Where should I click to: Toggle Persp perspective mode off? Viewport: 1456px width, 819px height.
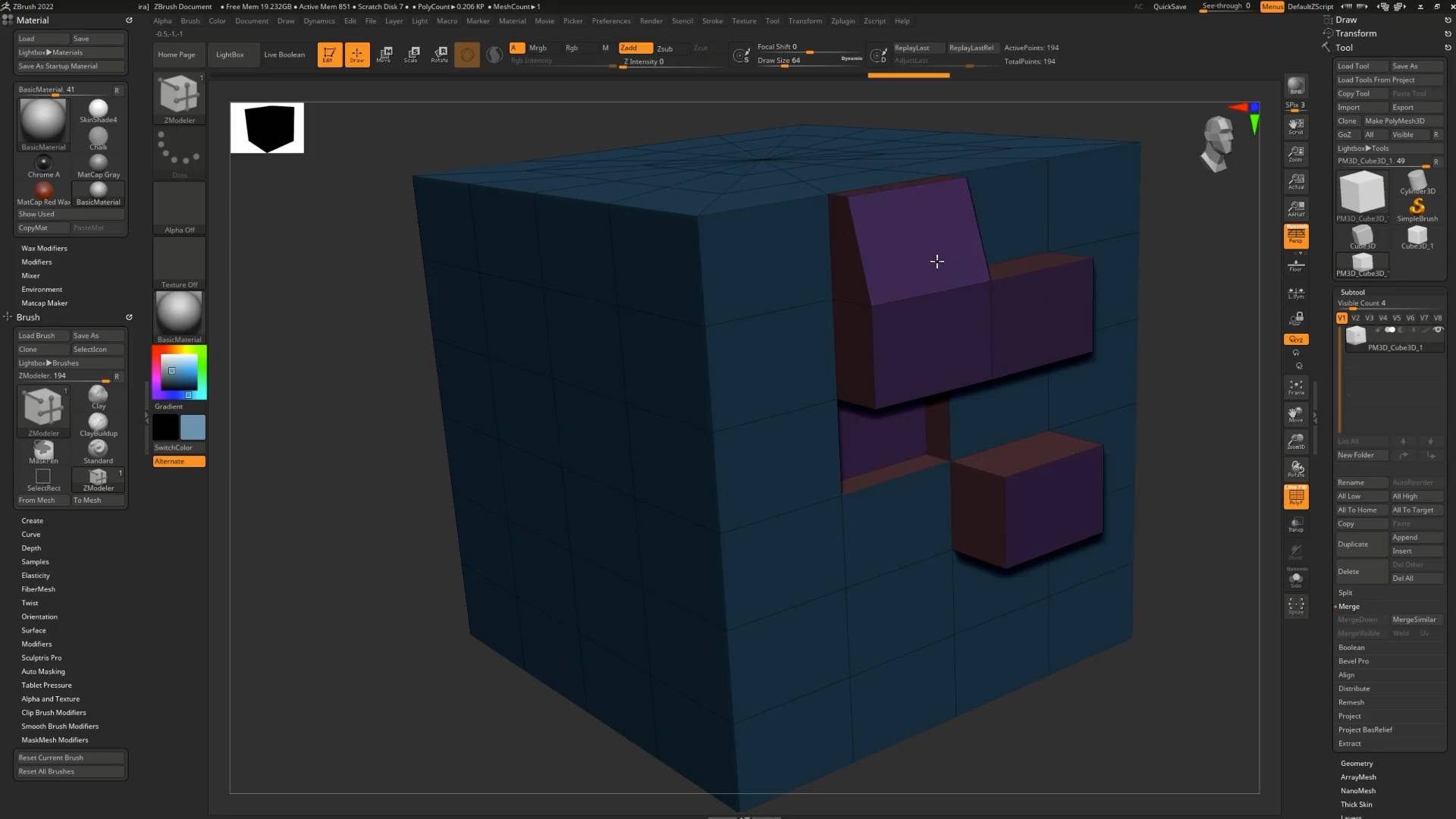[1296, 236]
